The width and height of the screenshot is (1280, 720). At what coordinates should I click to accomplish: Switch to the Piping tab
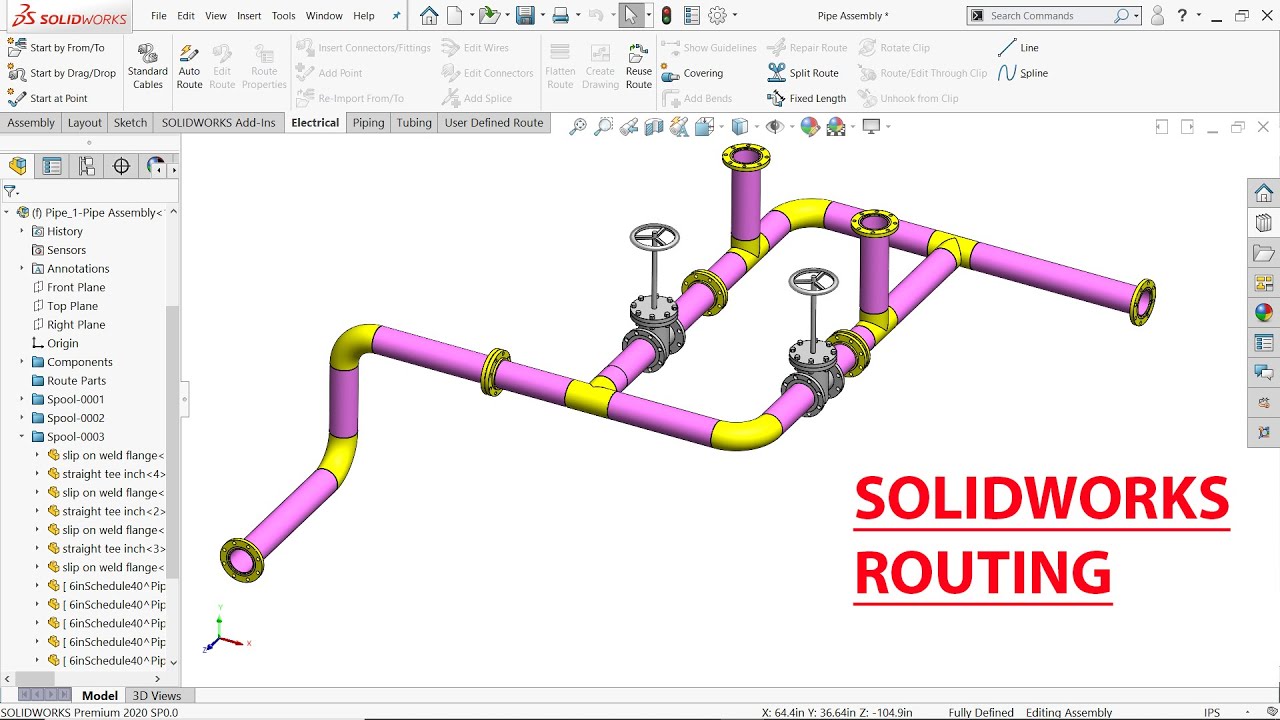tap(368, 123)
